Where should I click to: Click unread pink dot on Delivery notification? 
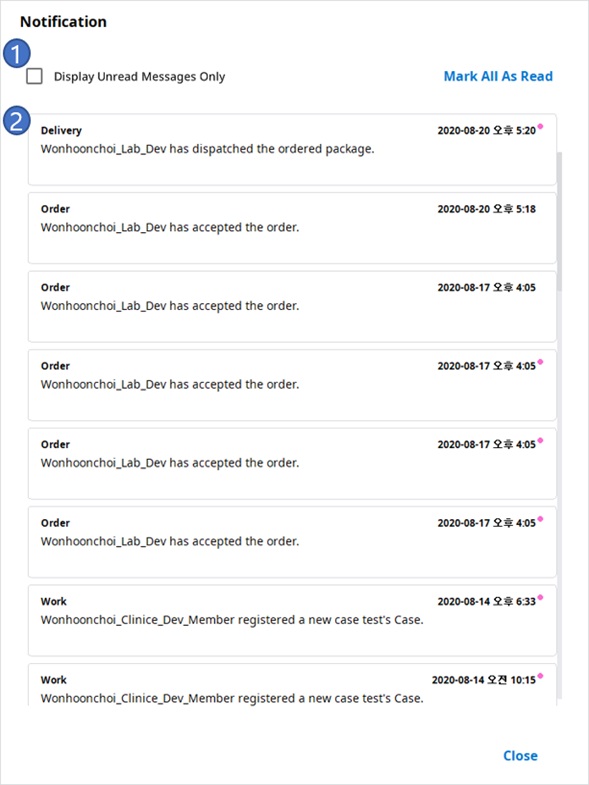(540, 126)
